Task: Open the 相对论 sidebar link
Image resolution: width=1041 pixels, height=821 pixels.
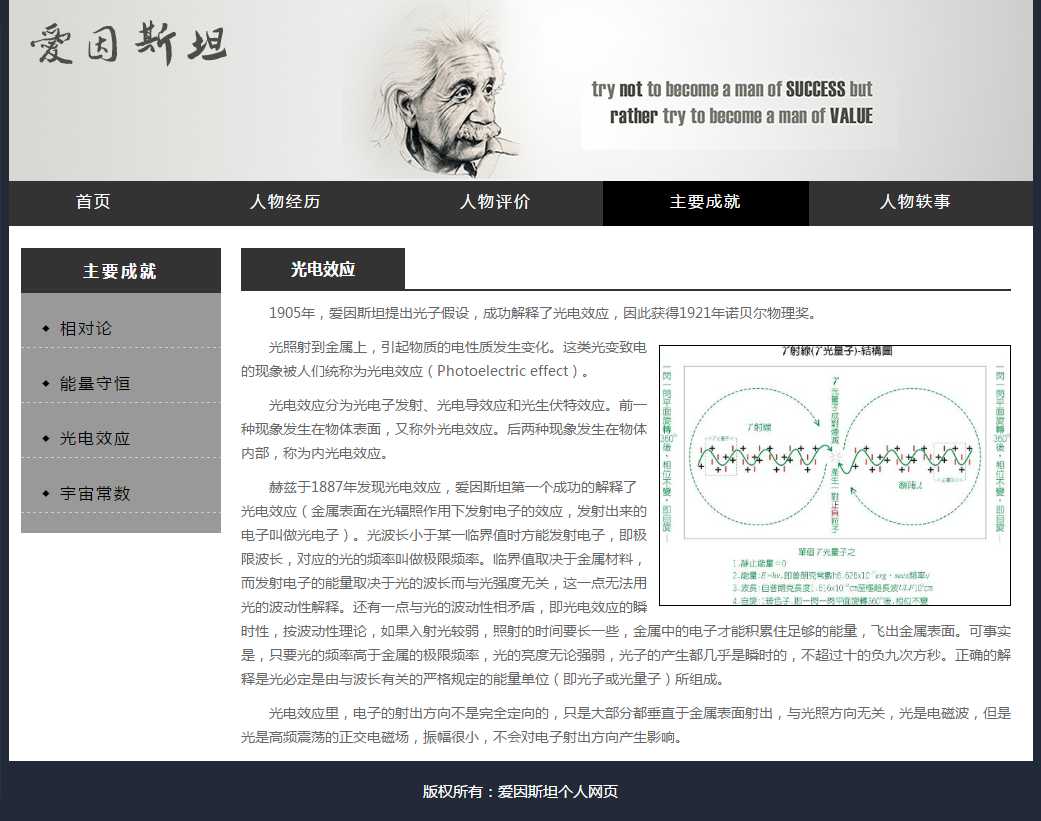Action: coord(86,329)
